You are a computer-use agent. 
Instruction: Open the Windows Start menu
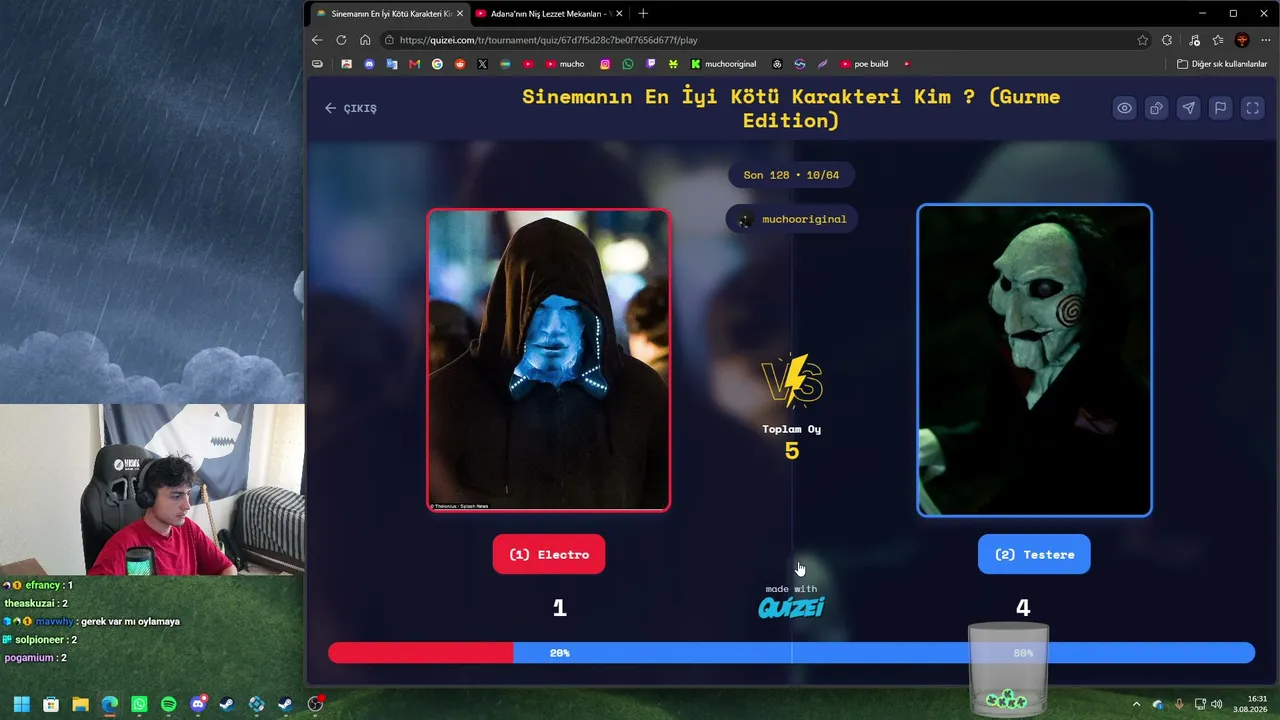tap(21, 704)
